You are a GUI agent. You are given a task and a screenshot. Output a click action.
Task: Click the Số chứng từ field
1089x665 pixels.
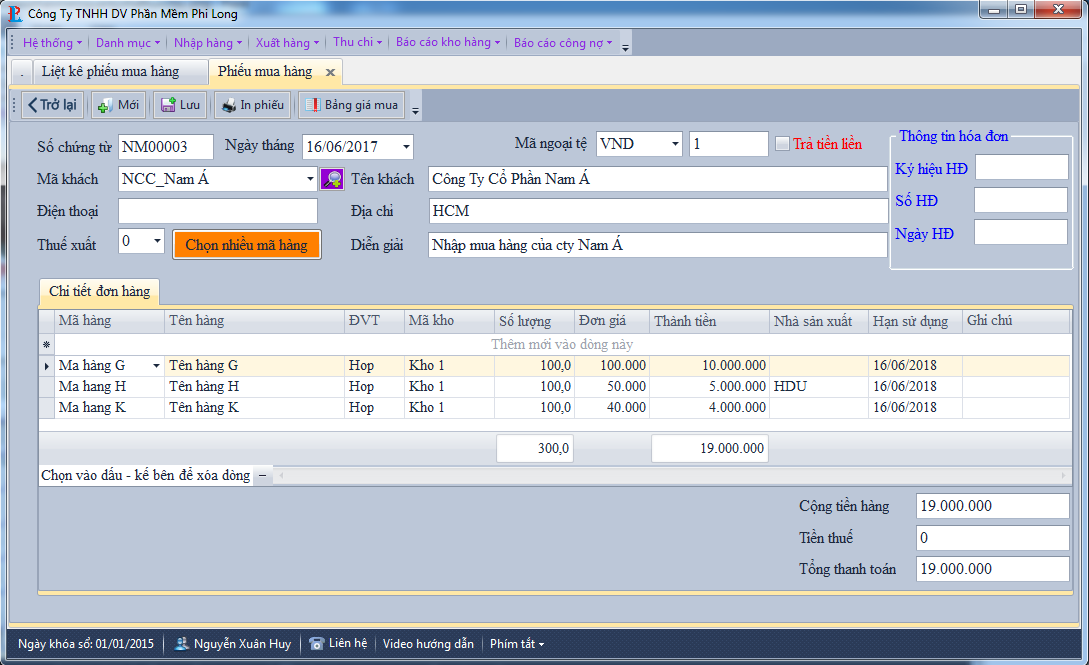click(165, 146)
